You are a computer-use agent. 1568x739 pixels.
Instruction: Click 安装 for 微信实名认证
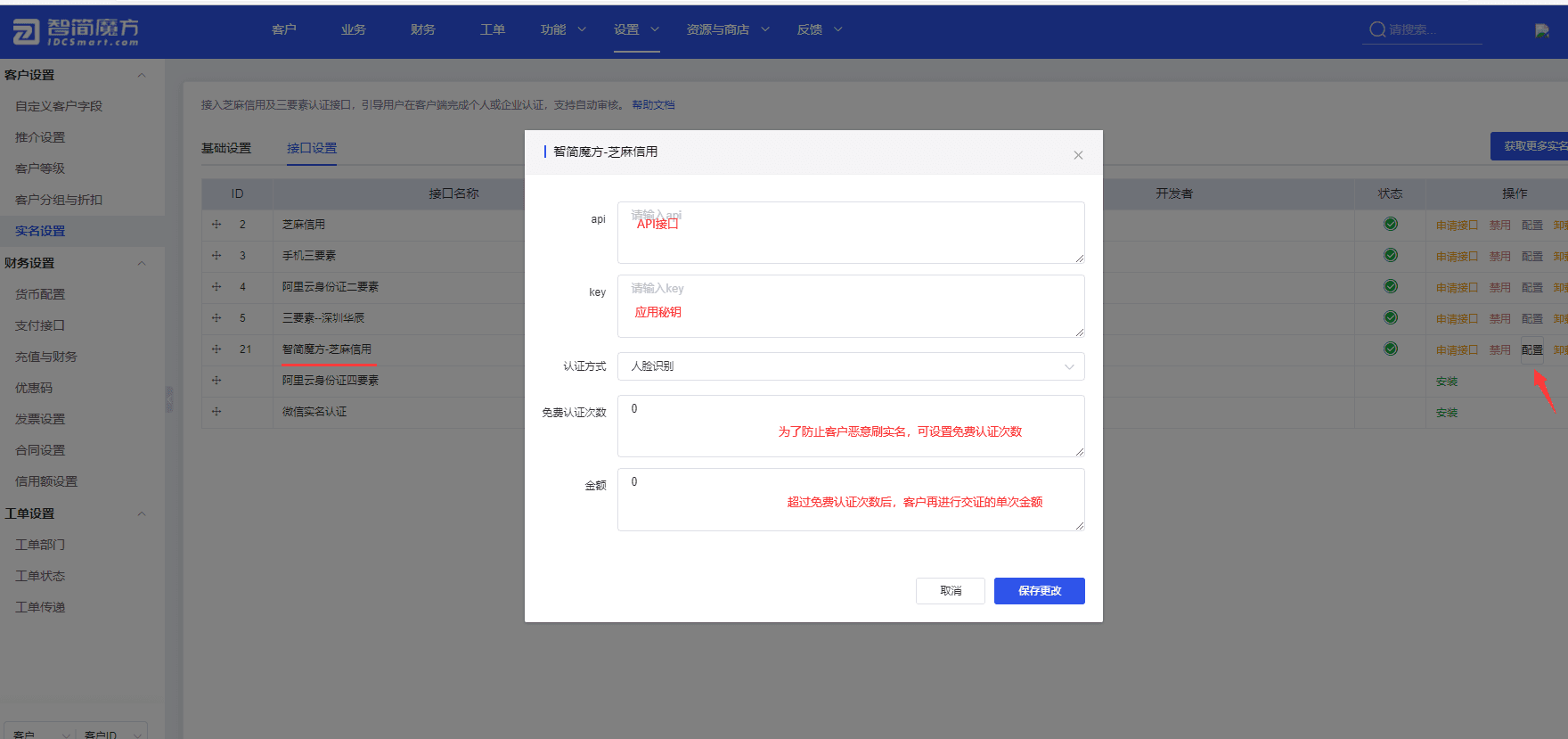click(x=1447, y=413)
